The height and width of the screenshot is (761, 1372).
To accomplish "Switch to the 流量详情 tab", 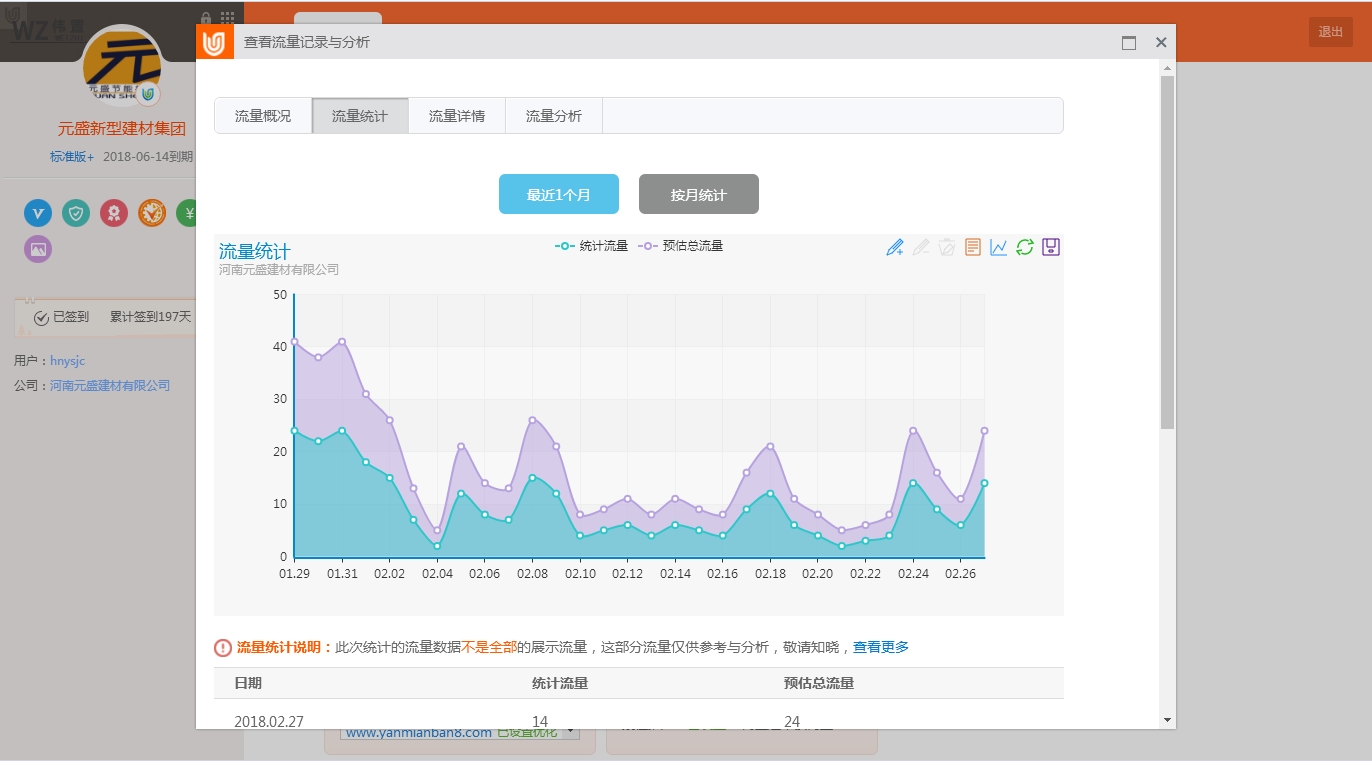I will 457,116.
